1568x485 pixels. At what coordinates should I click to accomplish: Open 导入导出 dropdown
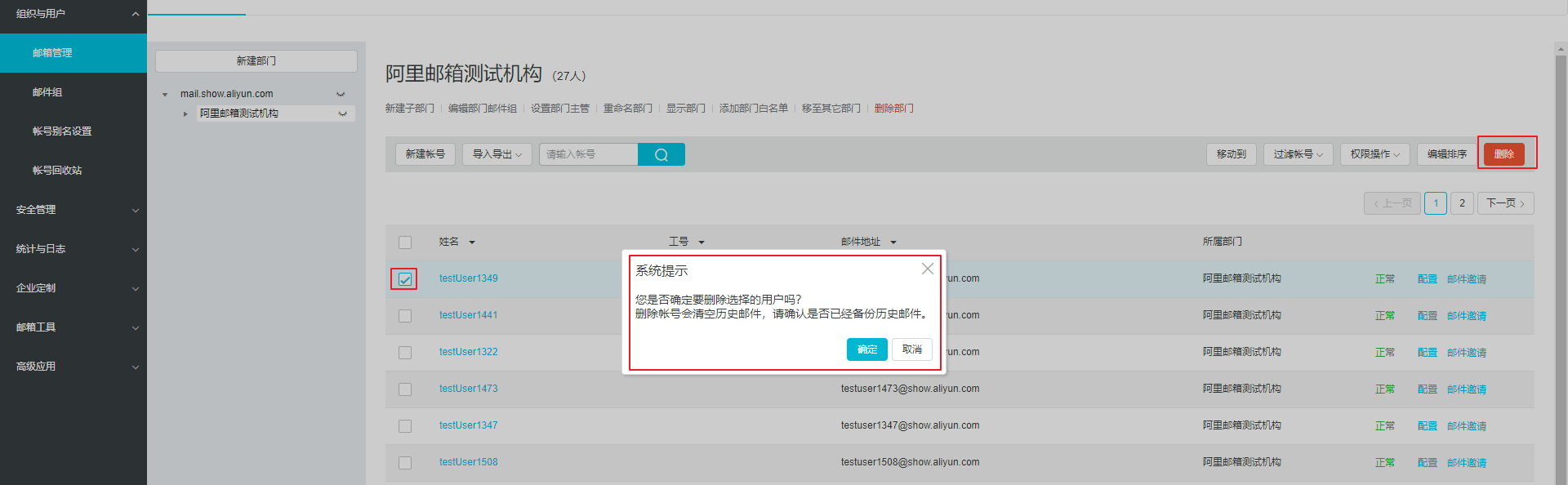click(x=497, y=154)
